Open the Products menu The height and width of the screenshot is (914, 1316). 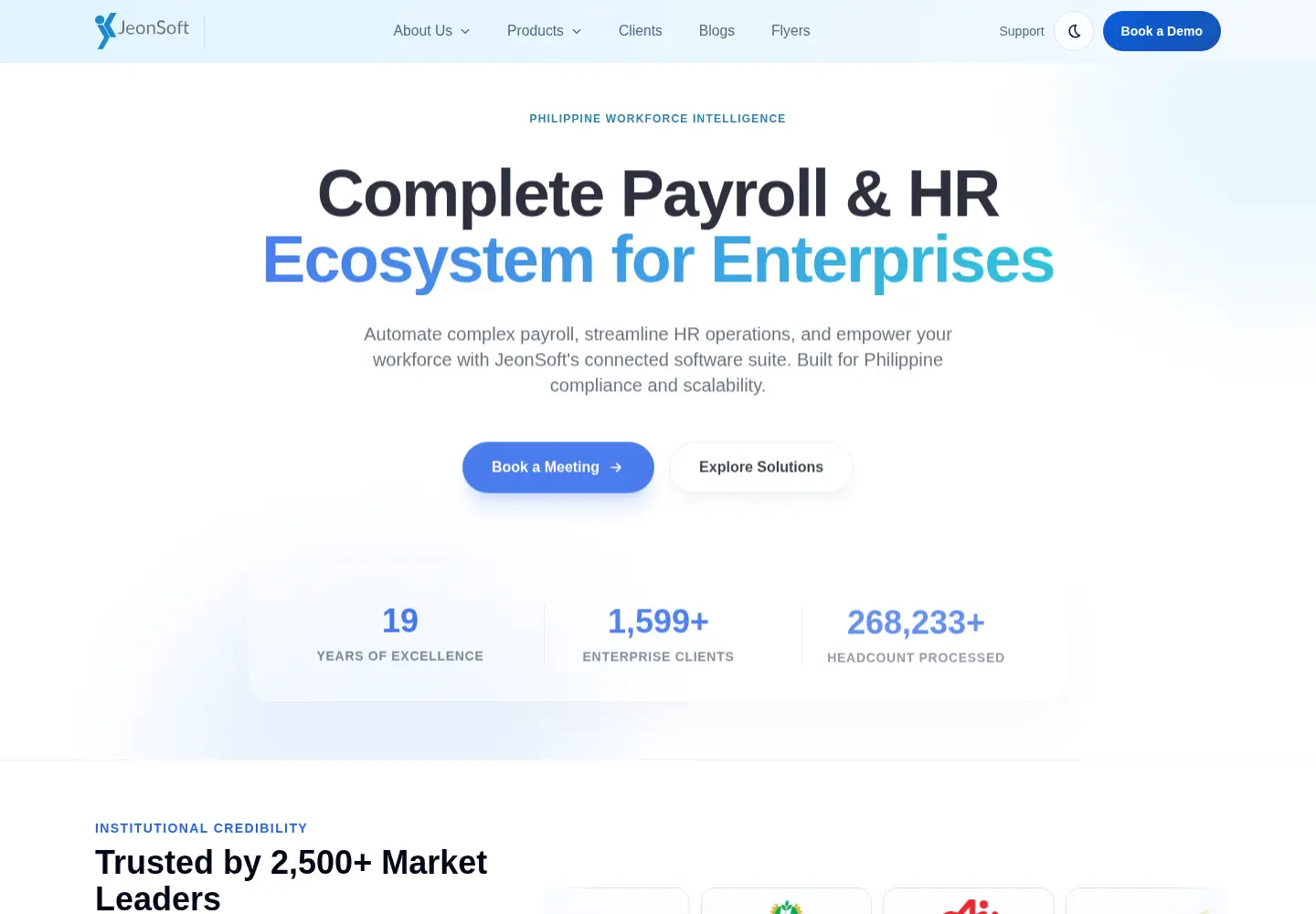coord(544,31)
